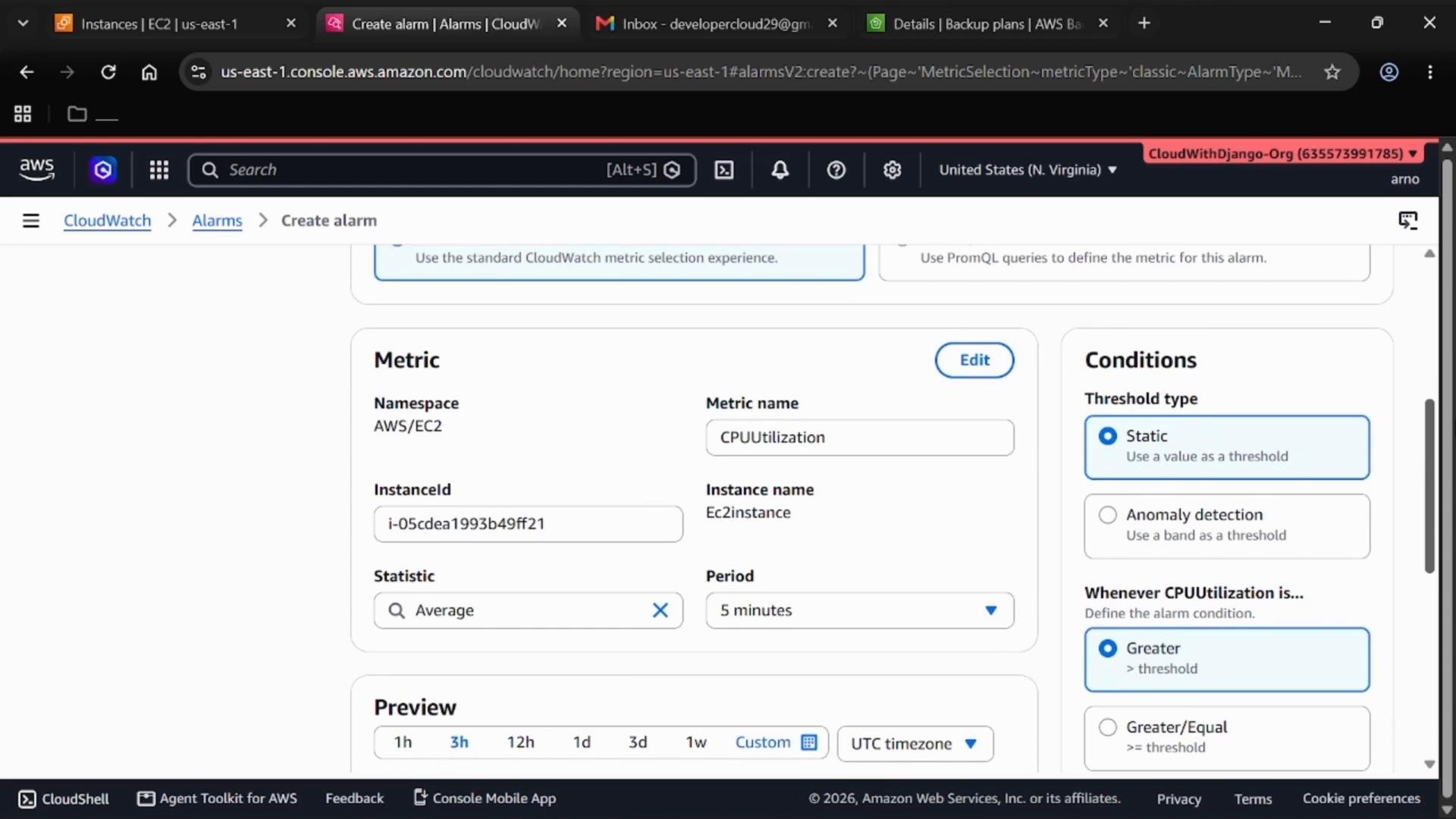Open the browser tab search chevron
Viewport: 1456px width, 819px height.
[x=23, y=24]
